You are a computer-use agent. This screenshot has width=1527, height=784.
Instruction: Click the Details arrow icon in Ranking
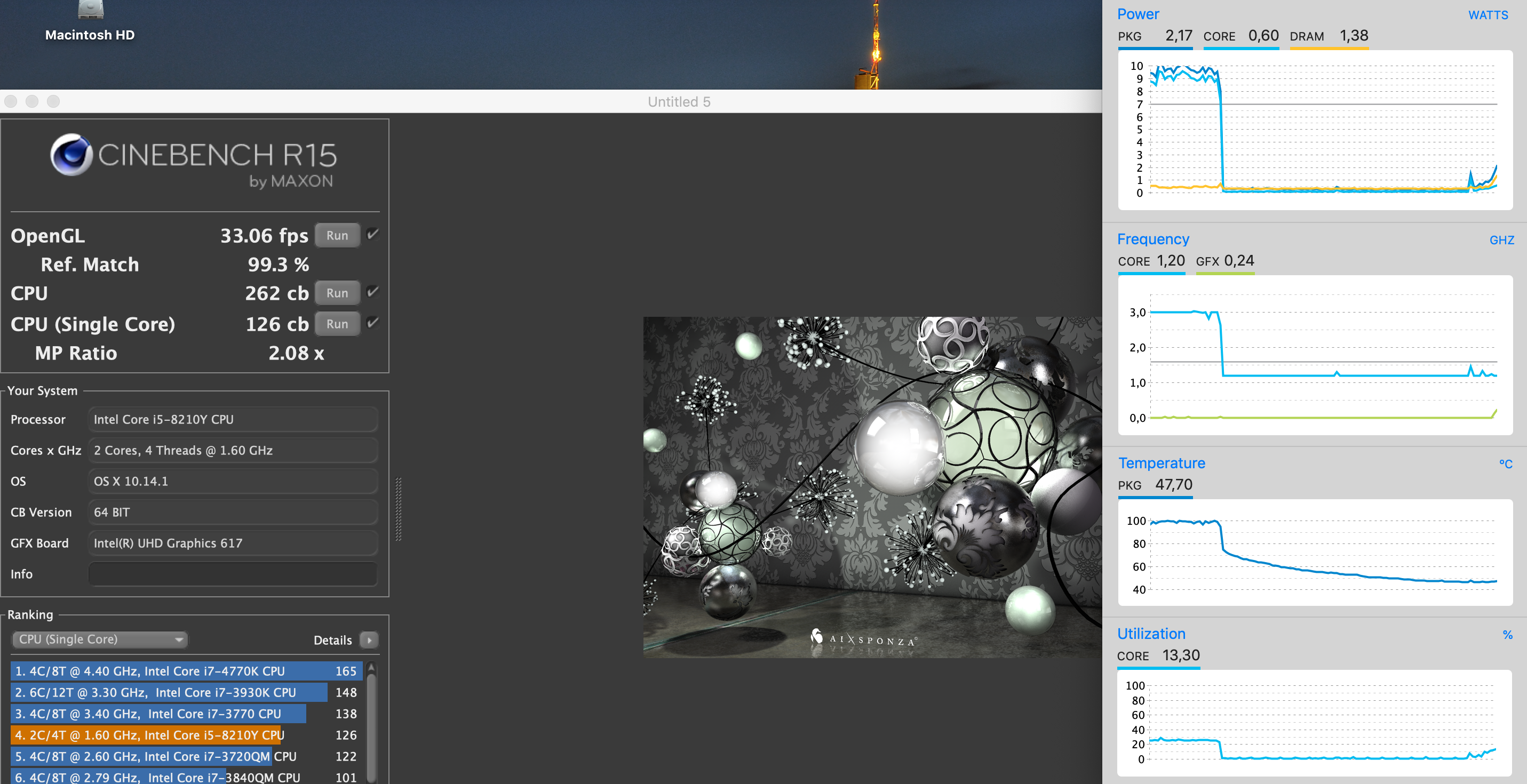point(369,640)
